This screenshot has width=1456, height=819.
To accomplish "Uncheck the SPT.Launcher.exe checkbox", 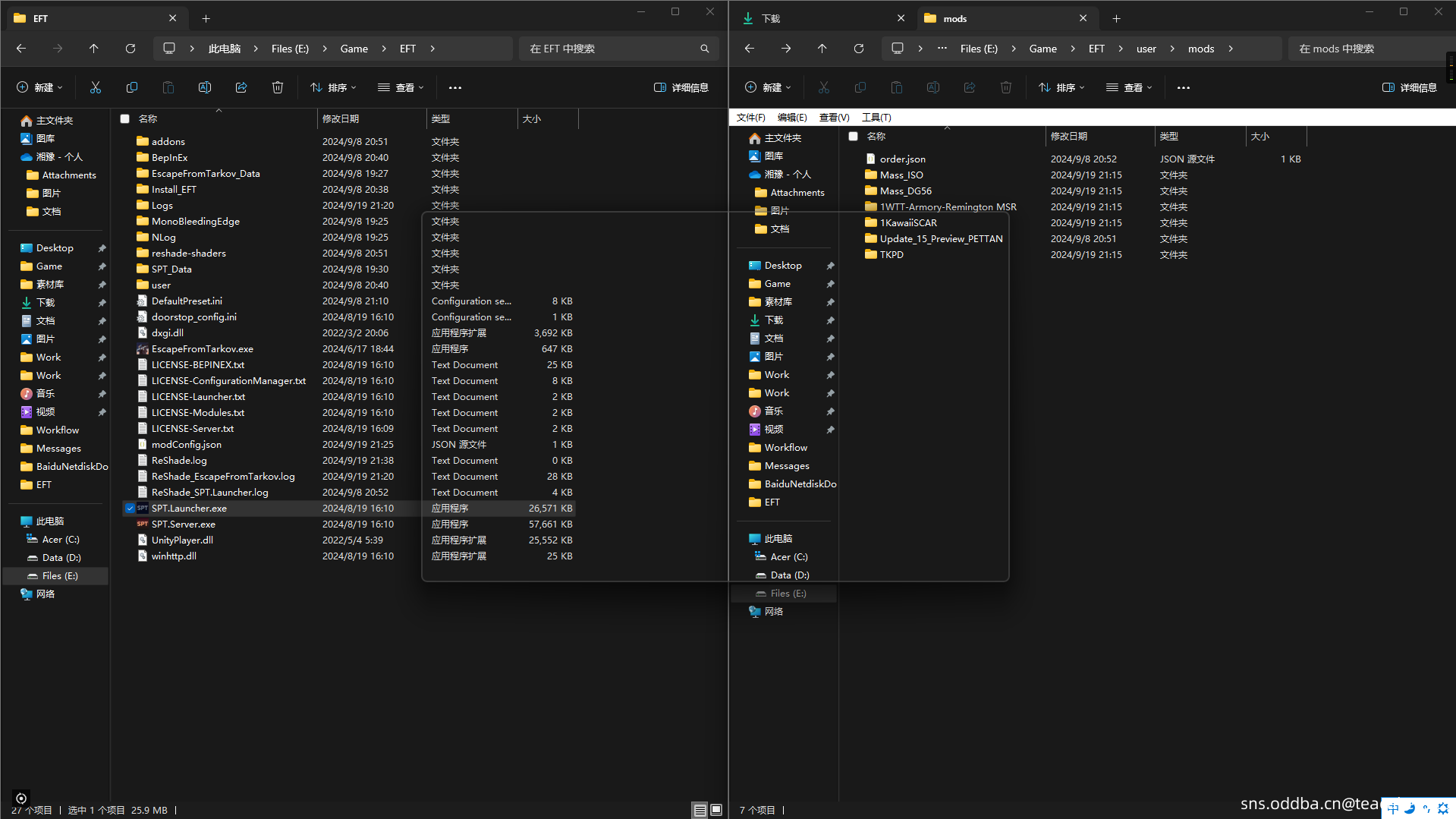I will [131, 509].
